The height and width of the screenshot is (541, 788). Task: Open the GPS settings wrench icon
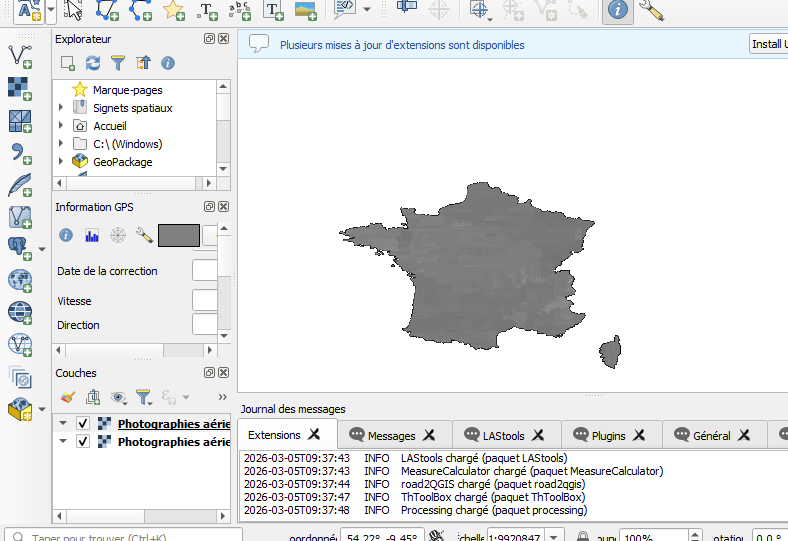tap(143, 236)
